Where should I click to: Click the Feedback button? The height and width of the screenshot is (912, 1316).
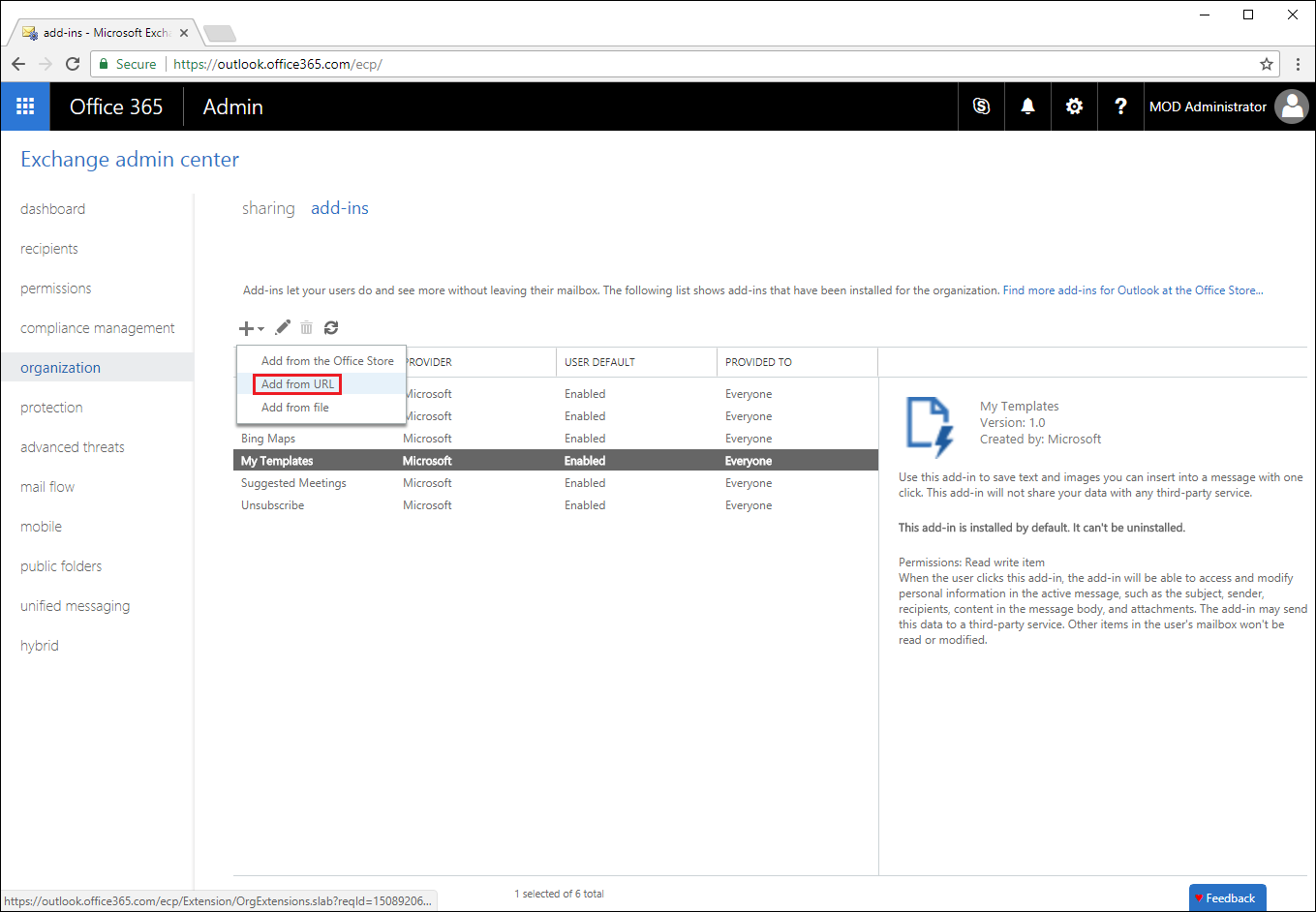tap(1227, 898)
